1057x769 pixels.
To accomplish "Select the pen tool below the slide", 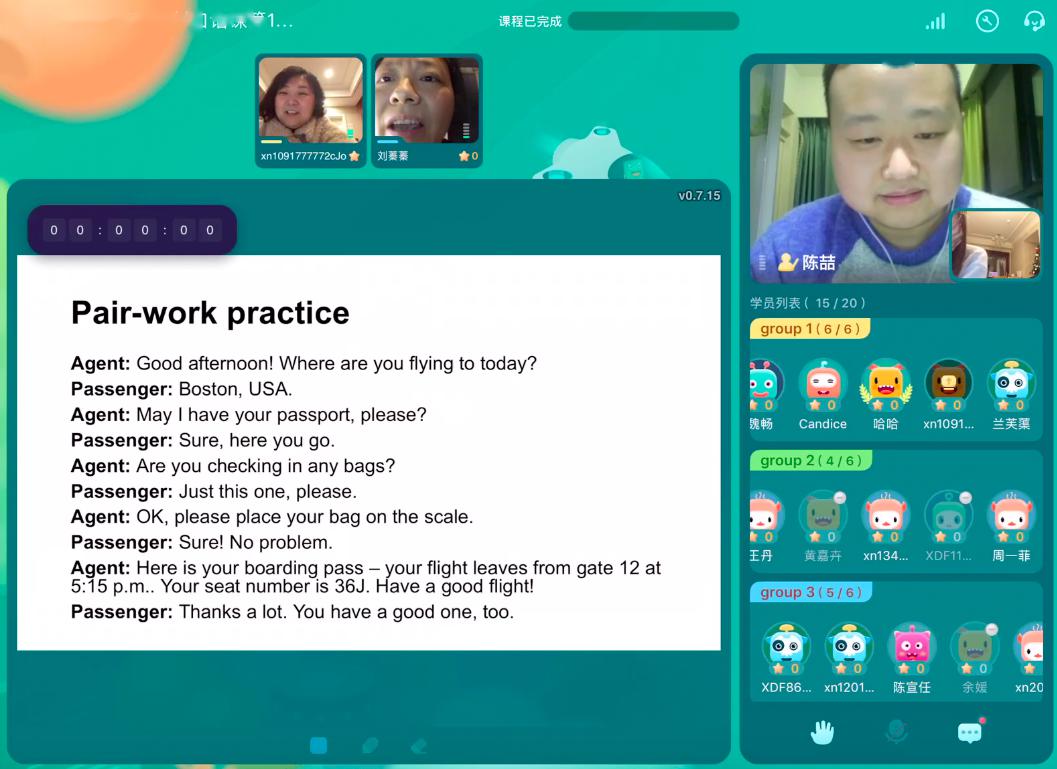I will click(370, 745).
